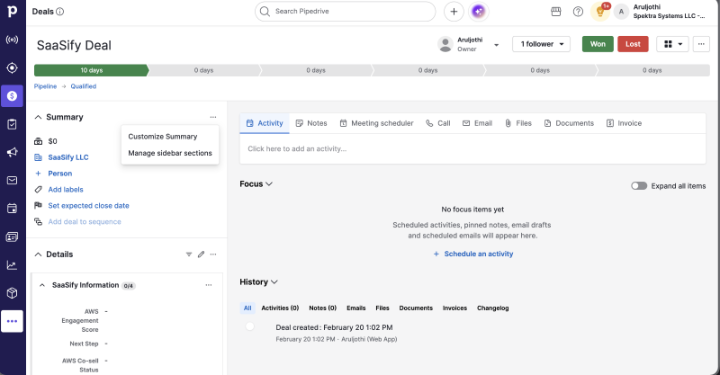Click Details section edit pencil icon
The width and height of the screenshot is (720, 375).
click(201, 254)
